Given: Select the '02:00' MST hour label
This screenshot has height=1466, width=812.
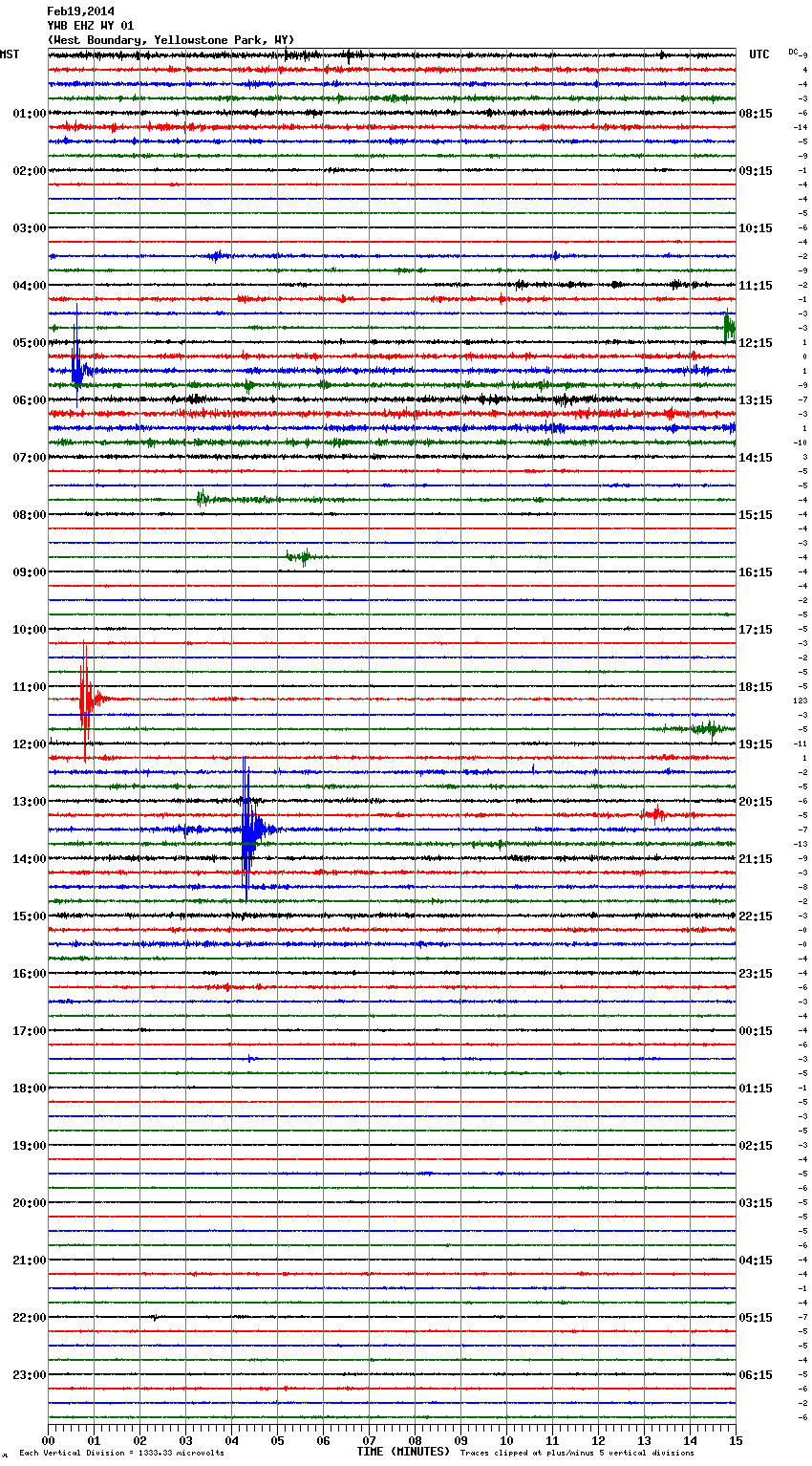Looking at the screenshot, I should pos(30,171).
